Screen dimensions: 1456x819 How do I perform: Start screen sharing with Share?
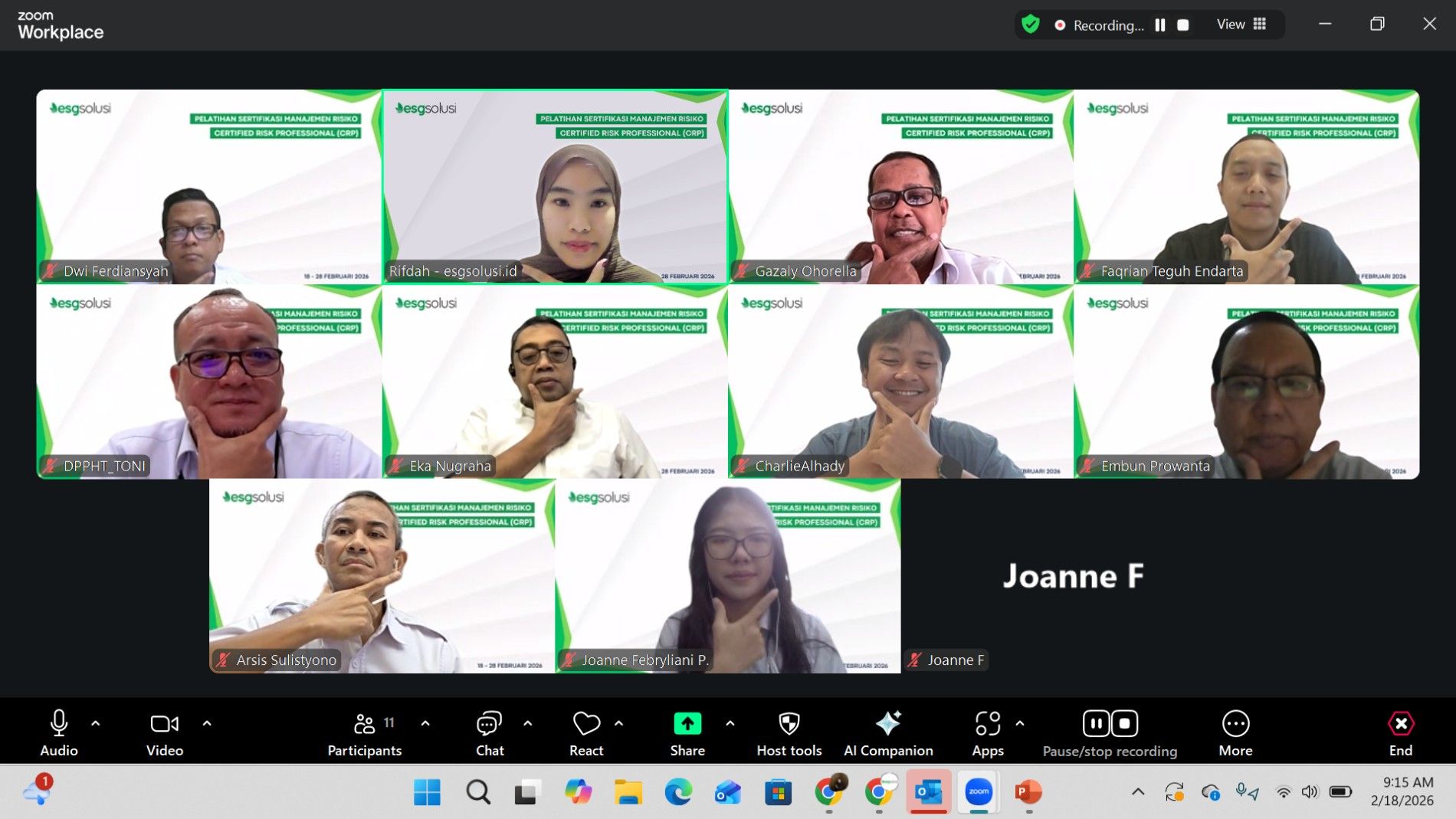pos(687,732)
